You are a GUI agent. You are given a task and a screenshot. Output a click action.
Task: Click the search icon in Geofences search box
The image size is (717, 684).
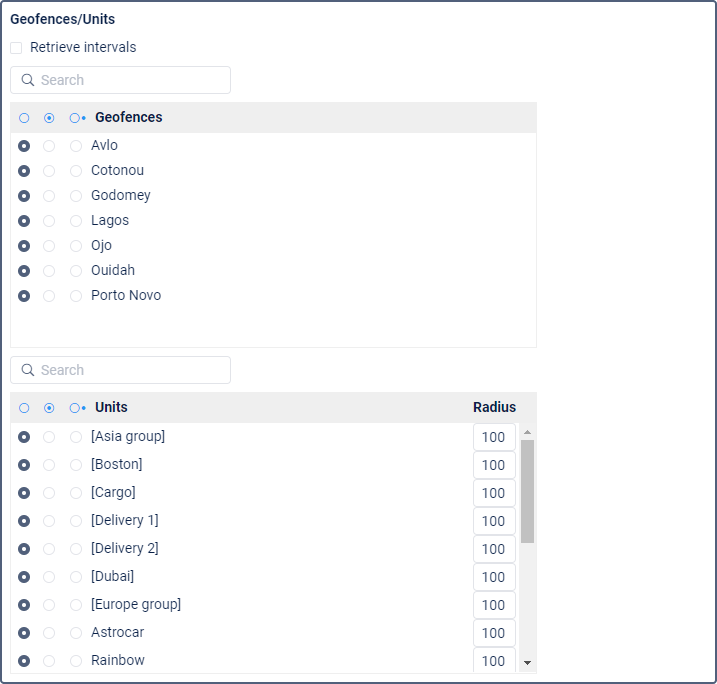point(28,80)
